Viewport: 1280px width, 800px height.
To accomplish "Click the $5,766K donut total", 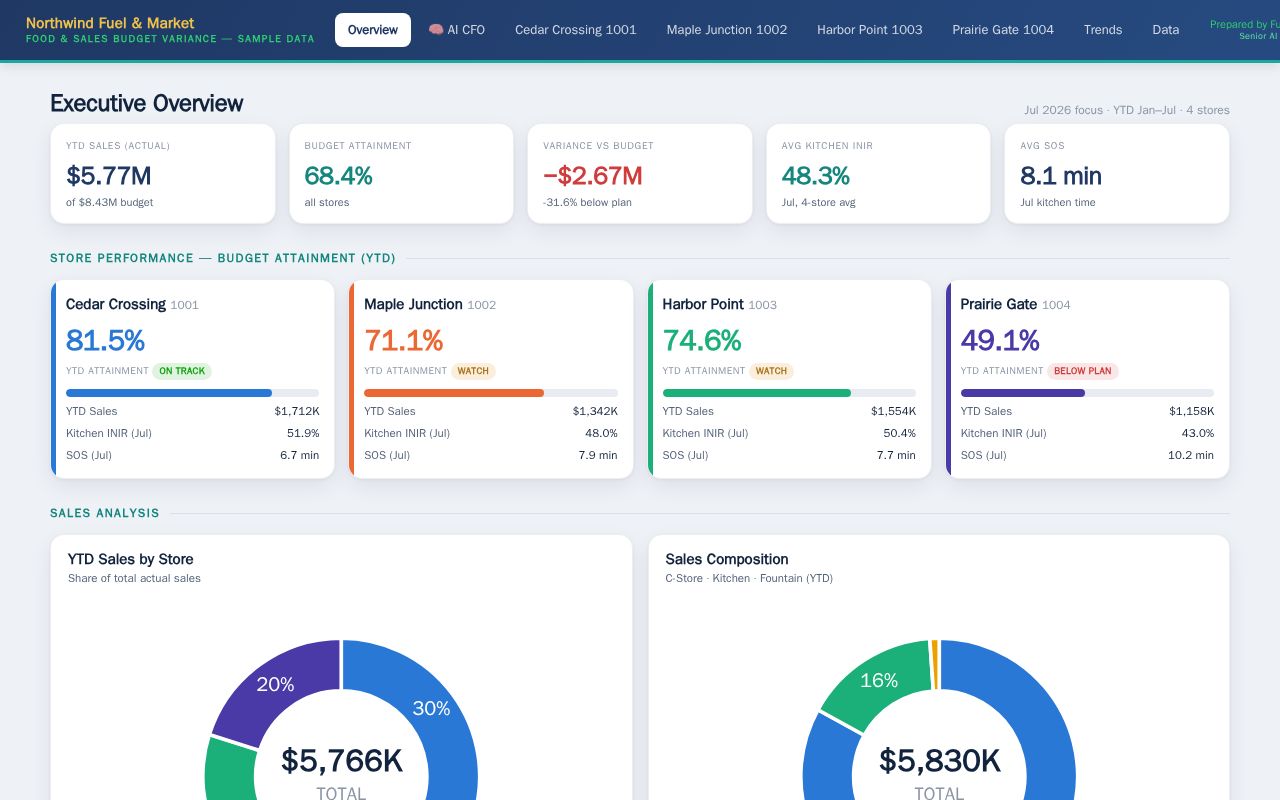I will click(x=342, y=761).
